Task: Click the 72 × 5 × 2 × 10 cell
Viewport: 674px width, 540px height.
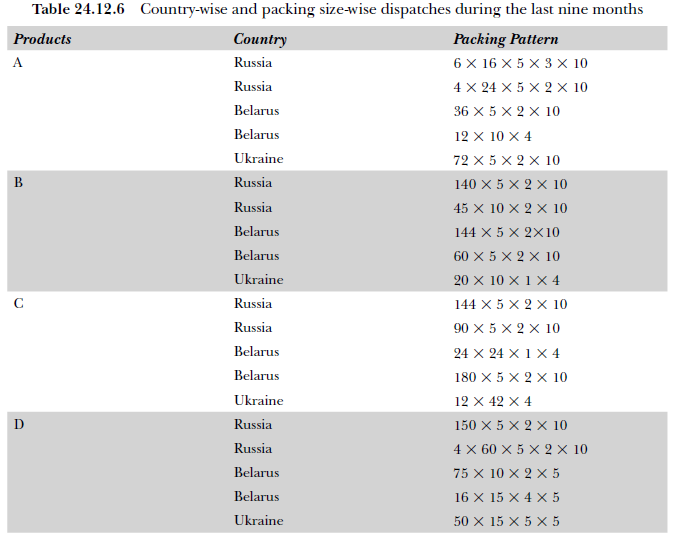Action: (506, 160)
